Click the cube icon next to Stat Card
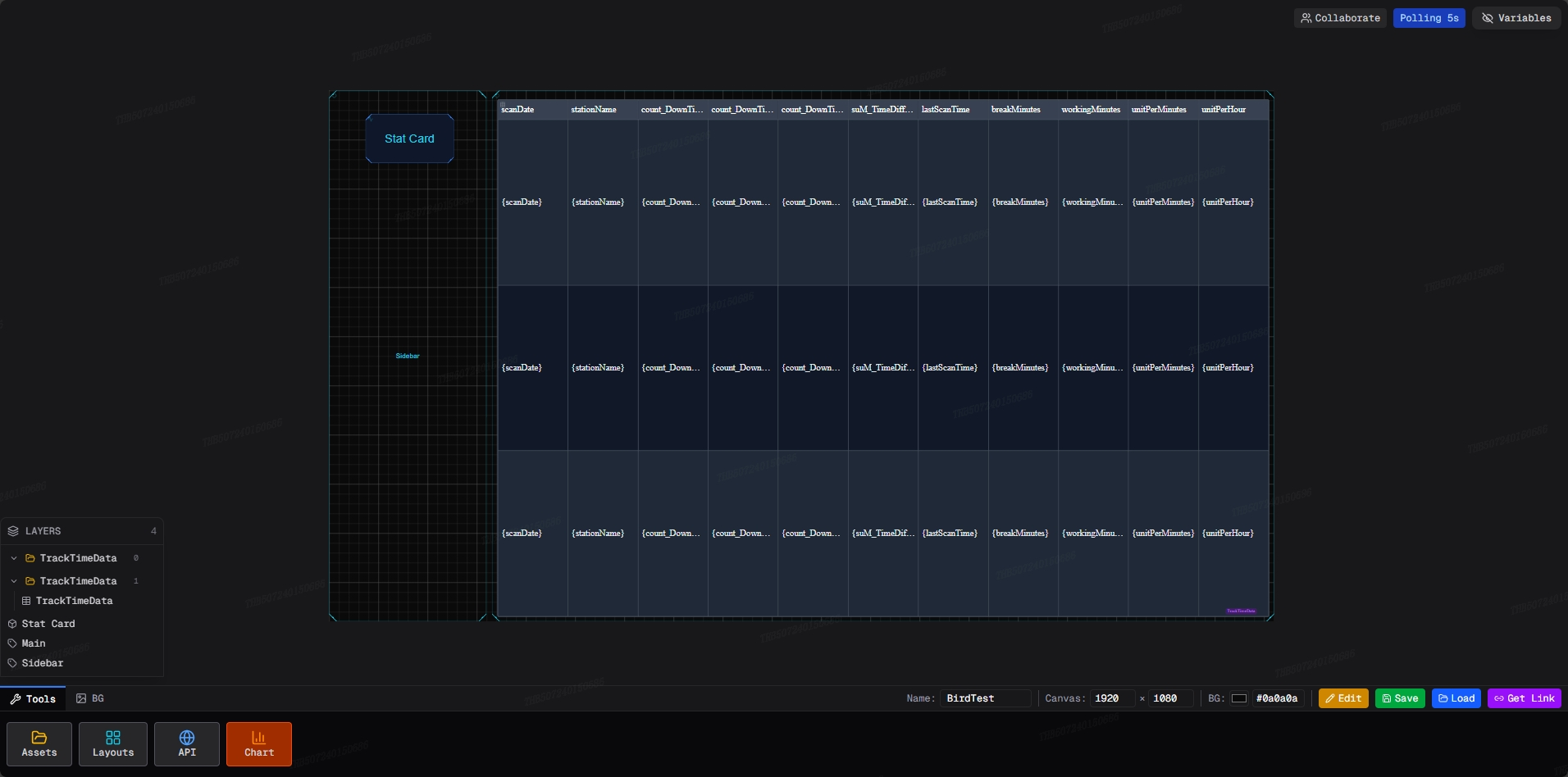Viewport: 1568px width, 777px height. (12, 624)
